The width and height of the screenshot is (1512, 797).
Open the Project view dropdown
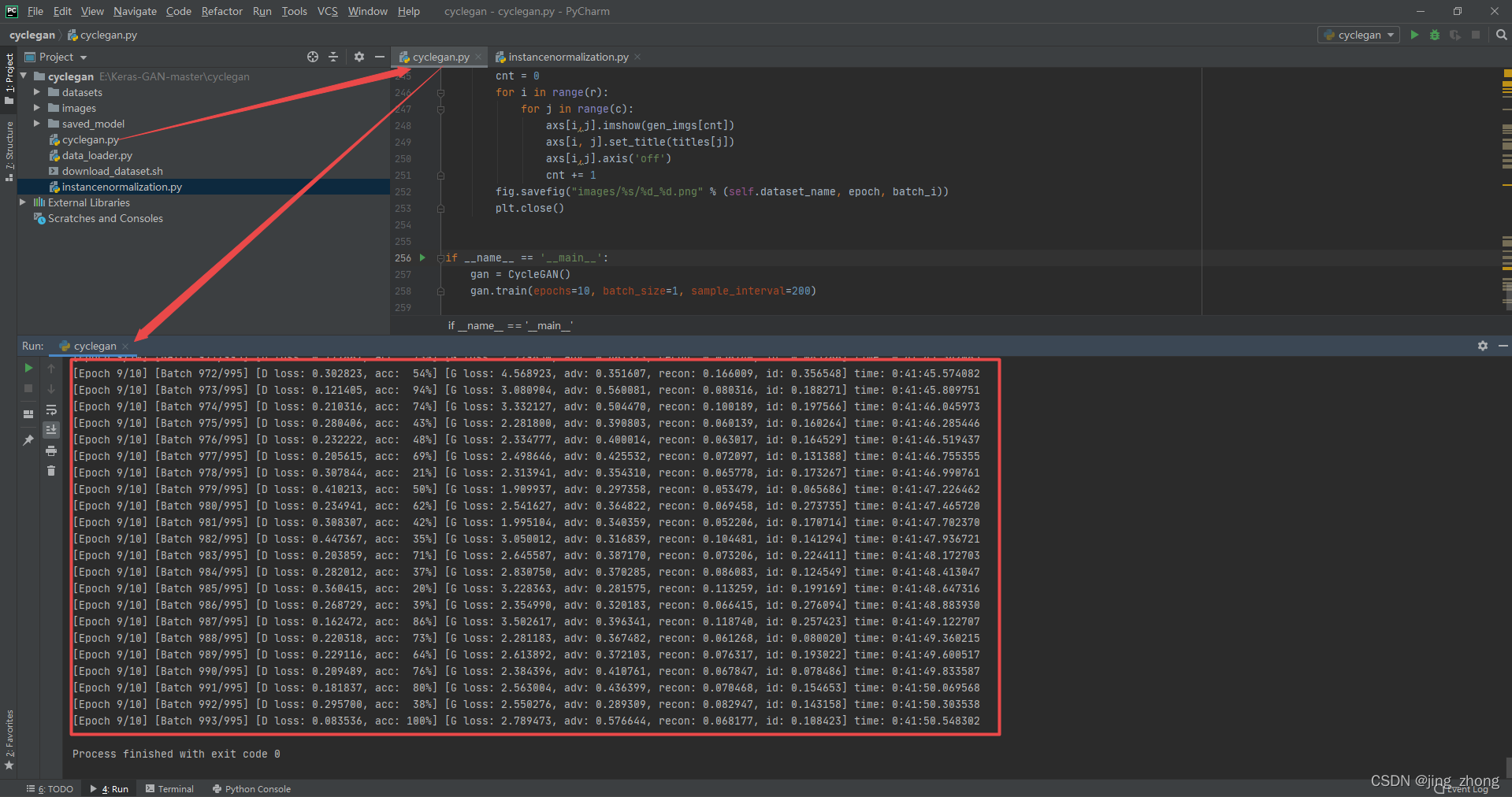(x=56, y=57)
